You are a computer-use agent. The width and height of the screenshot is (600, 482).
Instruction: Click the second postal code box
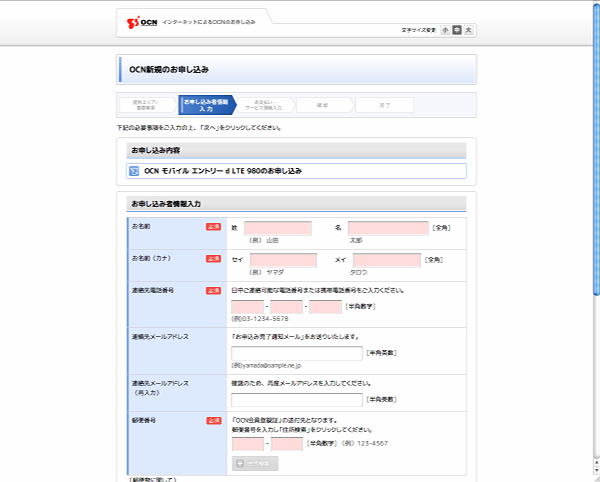tap(287, 444)
